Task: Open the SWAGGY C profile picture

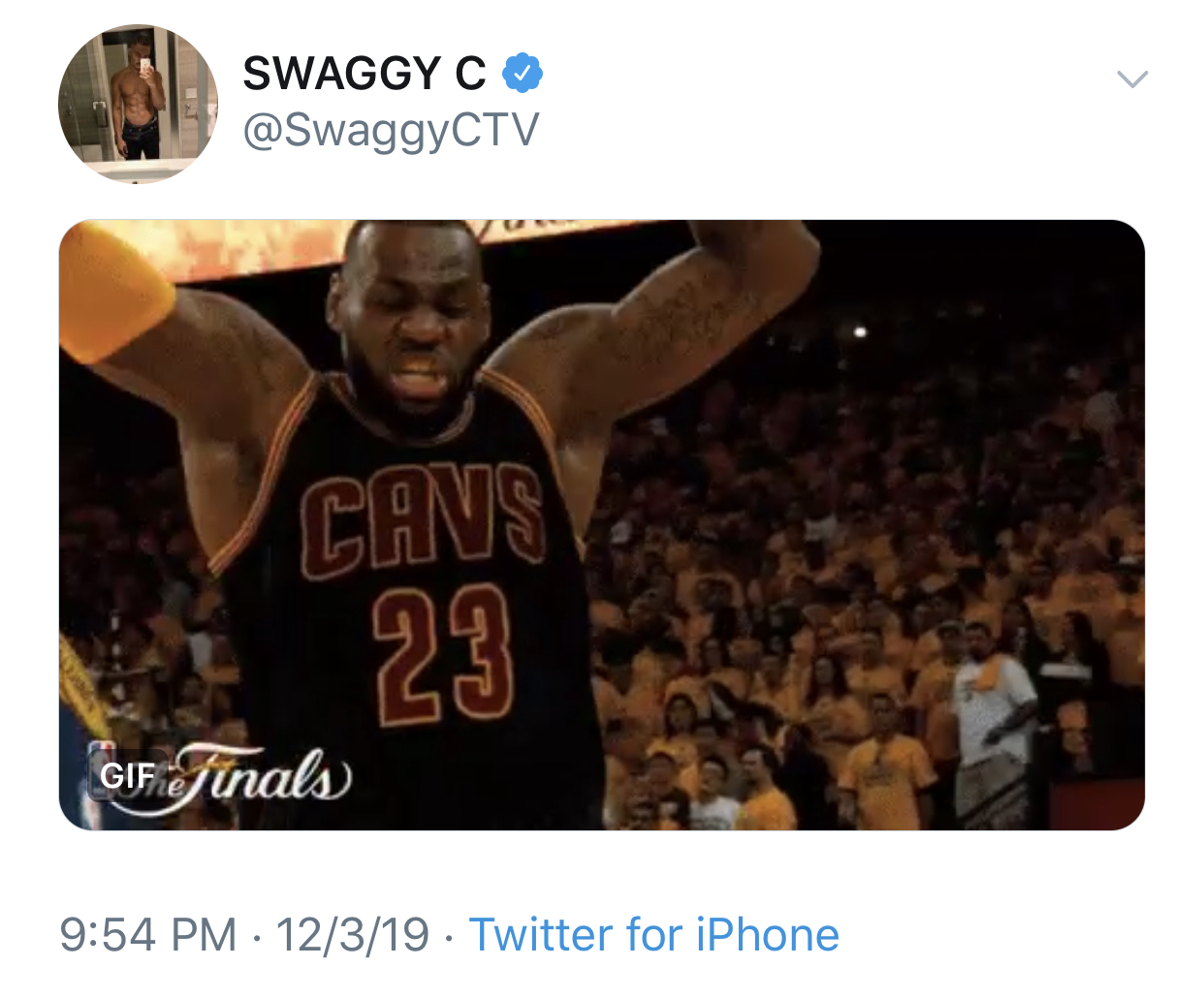Action: point(139,104)
